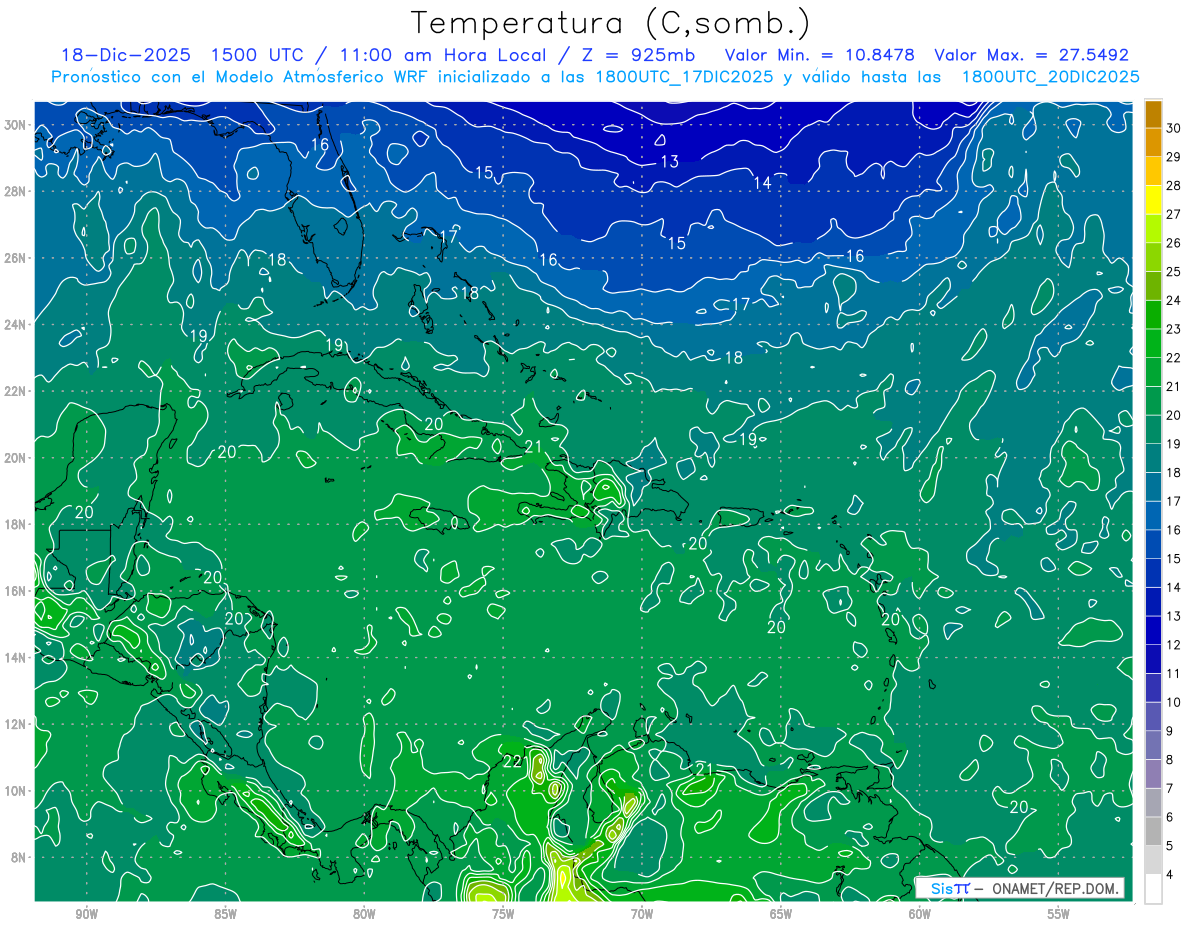Click the contour label 22 on the map
The image size is (1200, 927).
(512, 761)
